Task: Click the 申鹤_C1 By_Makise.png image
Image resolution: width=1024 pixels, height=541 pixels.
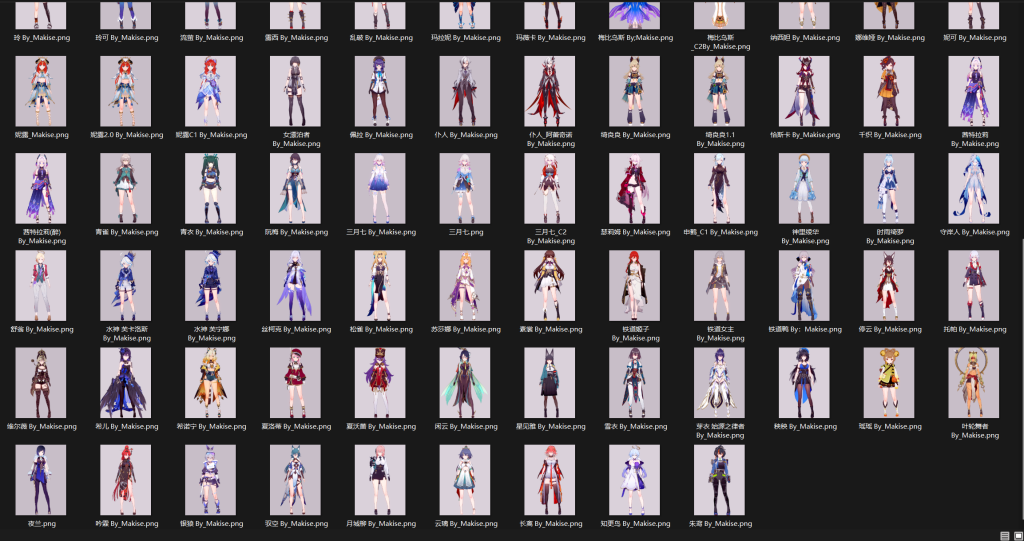Action: [719, 187]
